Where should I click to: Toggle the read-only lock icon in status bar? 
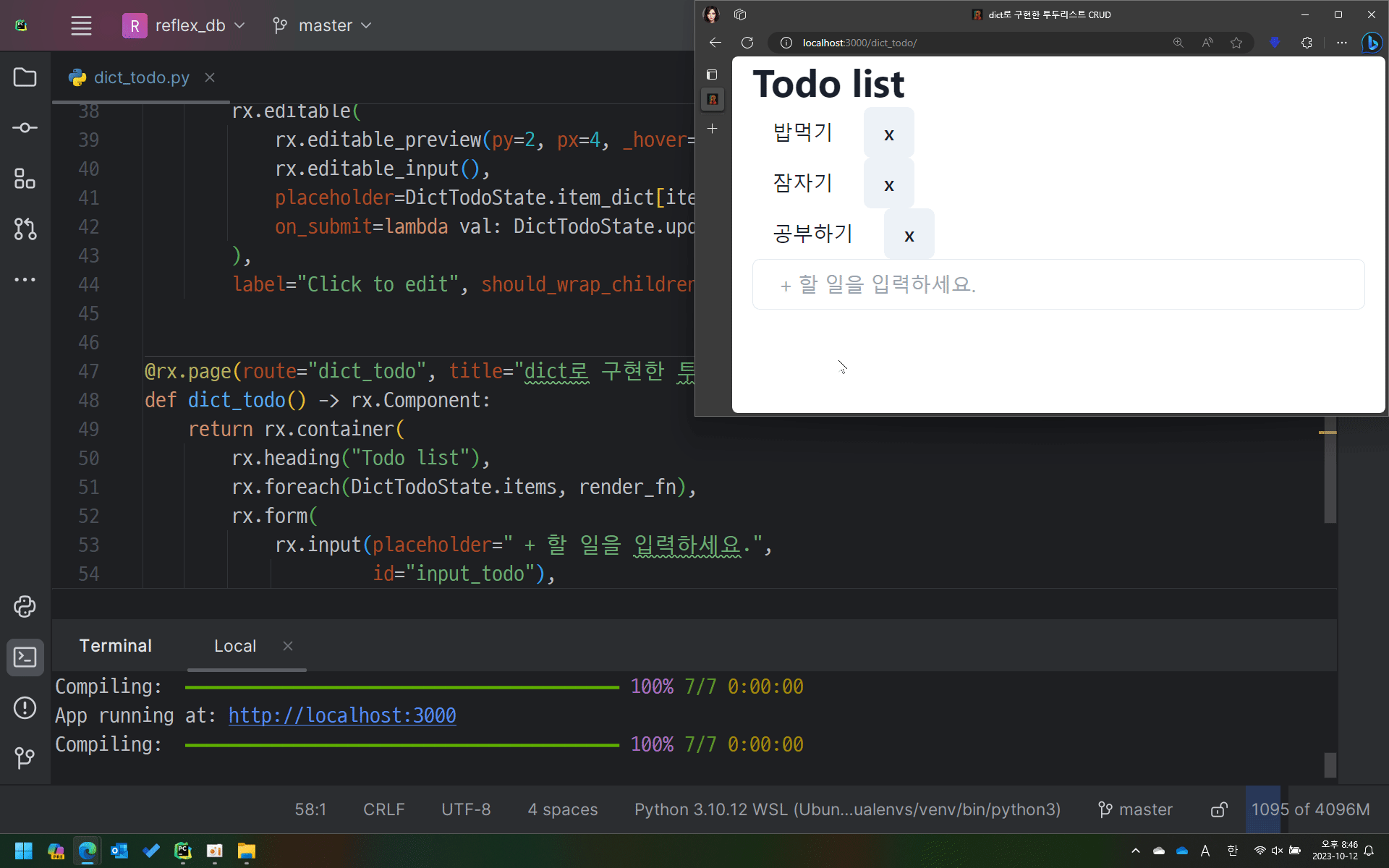pyautogui.click(x=1219, y=809)
